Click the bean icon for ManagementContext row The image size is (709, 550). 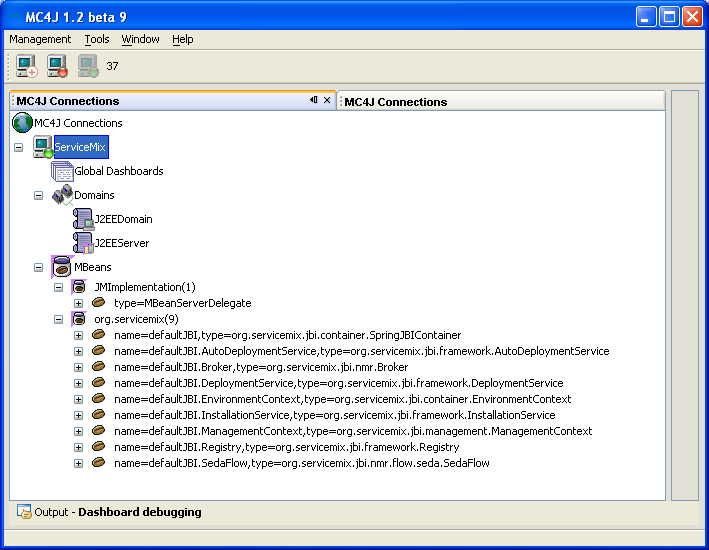(x=98, y=430)
